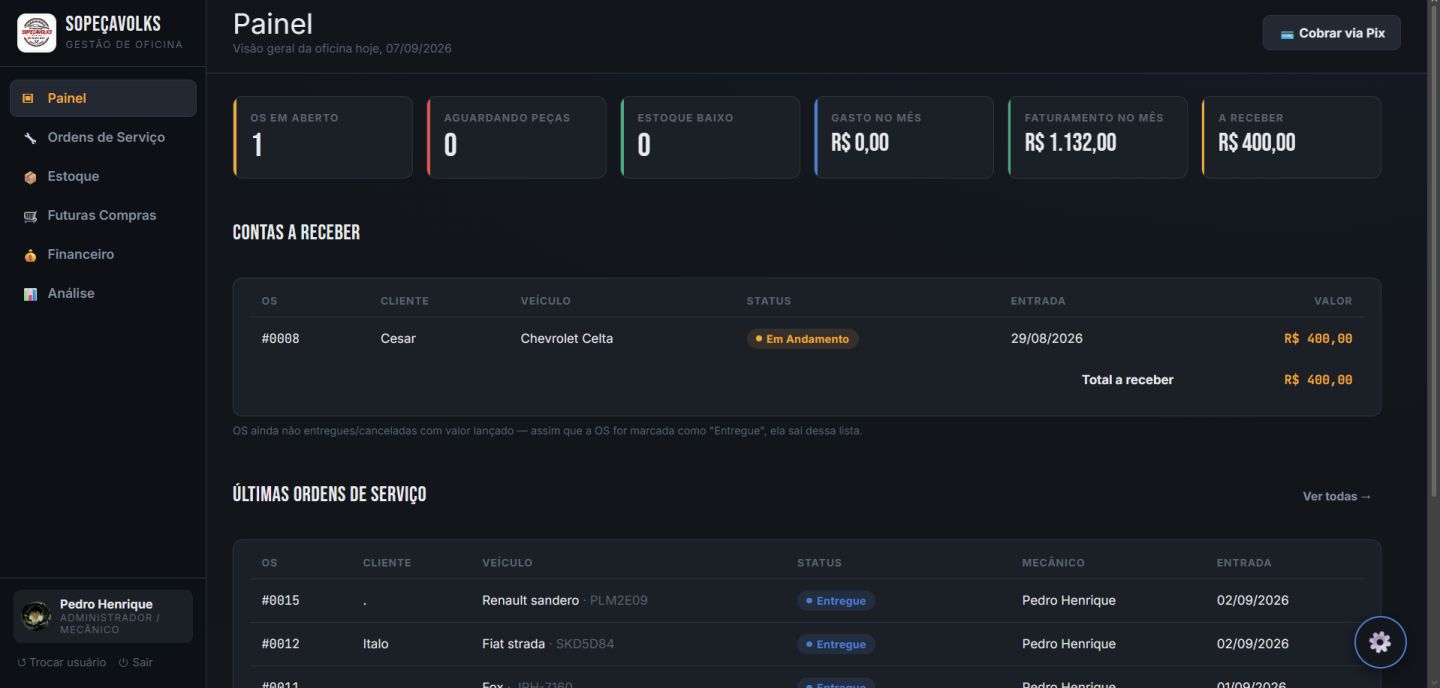This screenshot has height=688, width=1440.
Task: Click Trocar usuário link
Action: click(x=62, y=662)
